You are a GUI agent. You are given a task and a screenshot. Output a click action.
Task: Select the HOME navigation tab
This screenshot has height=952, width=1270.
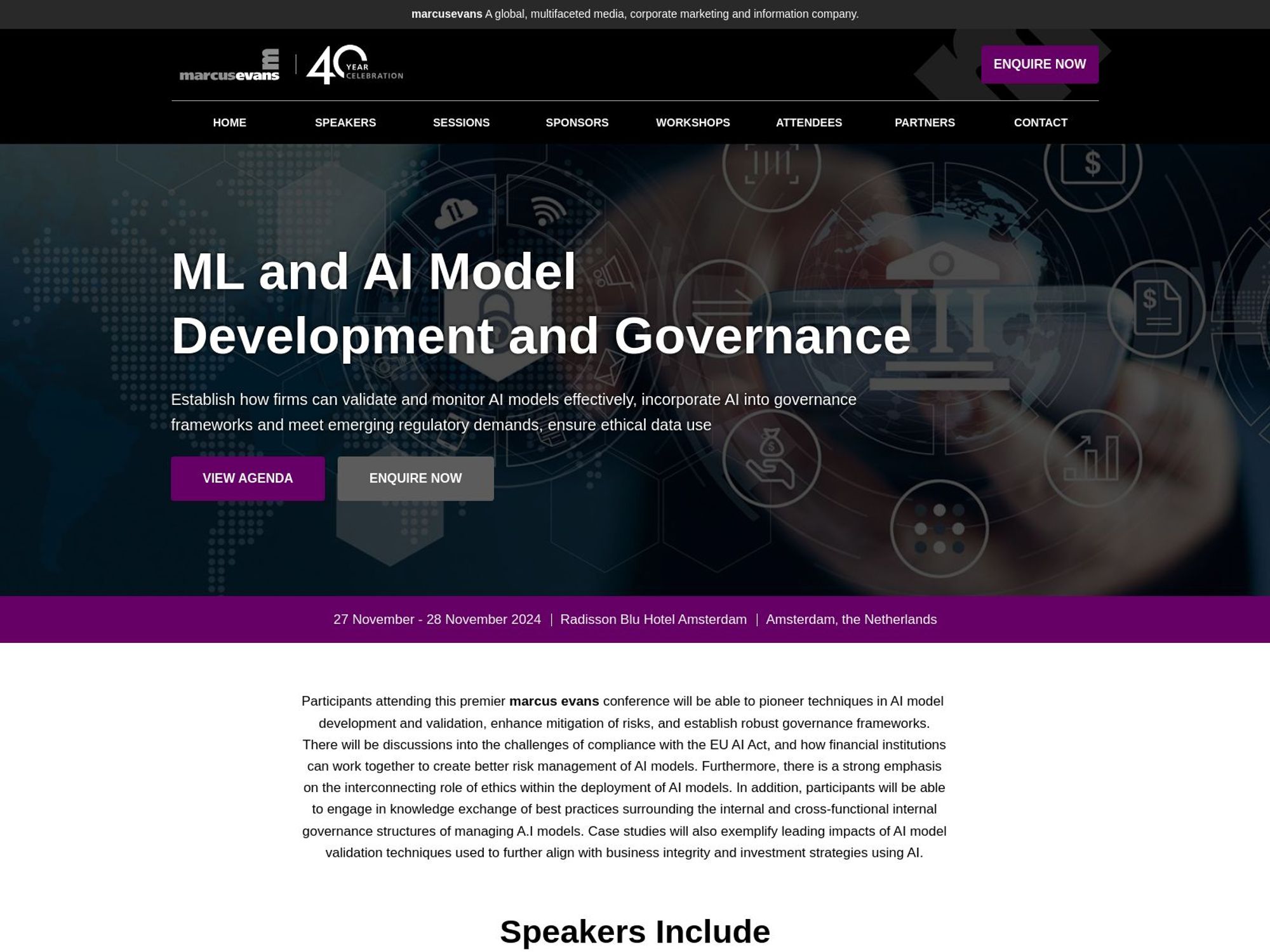click(x=229, y=122)
